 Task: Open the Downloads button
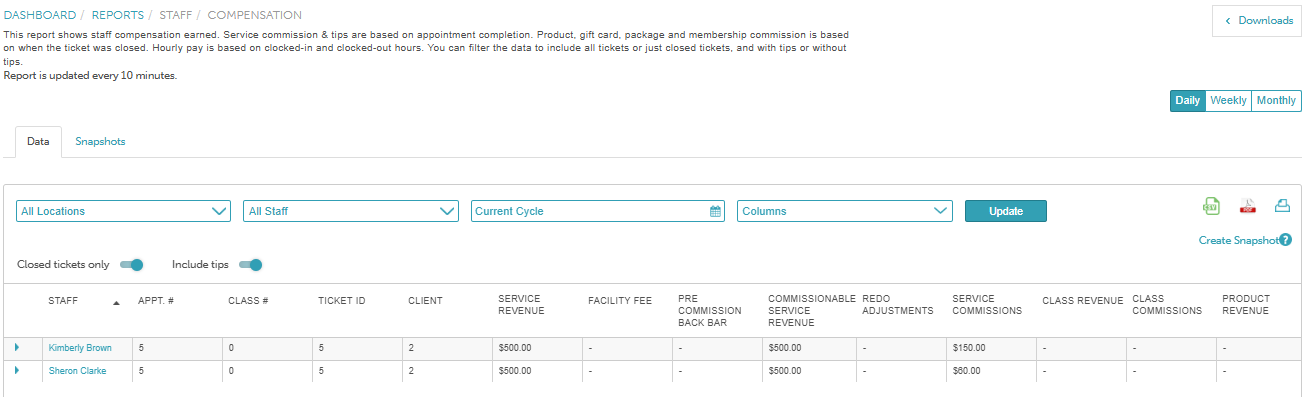coord(1257,21)
